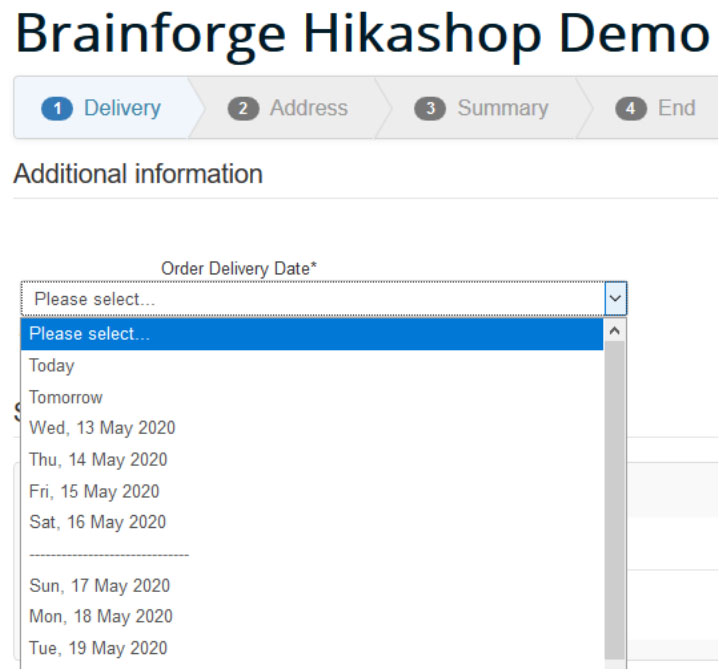Click the step 3 number badge
719x672 pixels.
pos(430,109)
